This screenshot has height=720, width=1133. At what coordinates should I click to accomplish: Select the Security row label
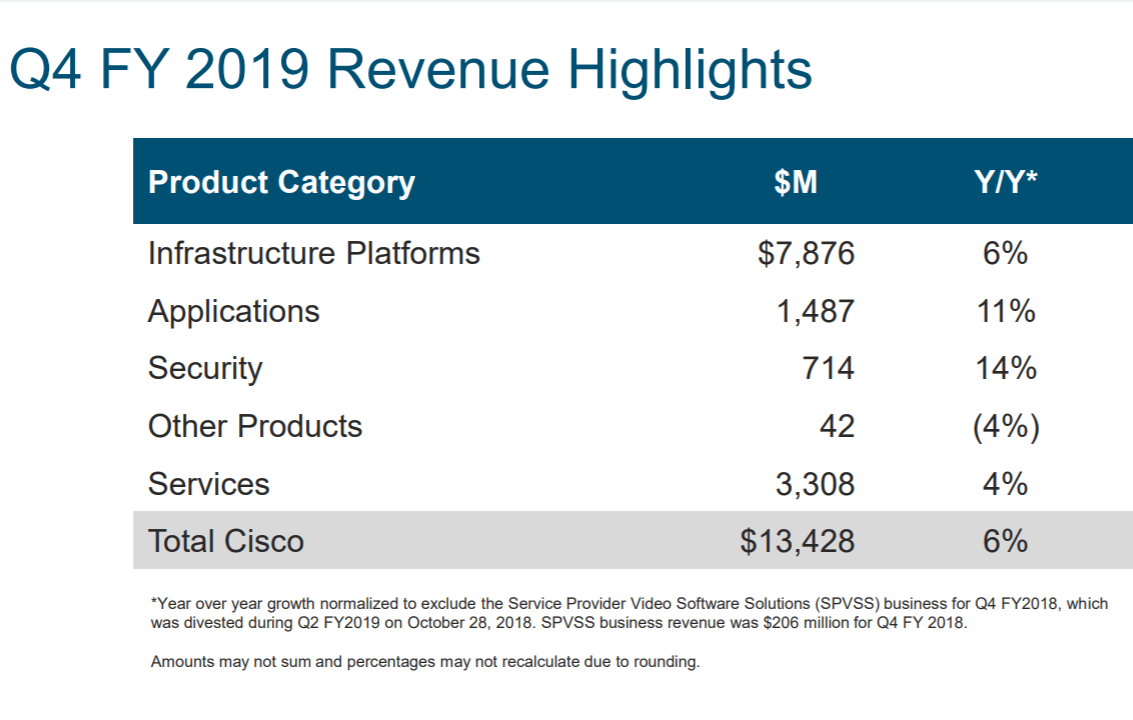click(205, 369)
